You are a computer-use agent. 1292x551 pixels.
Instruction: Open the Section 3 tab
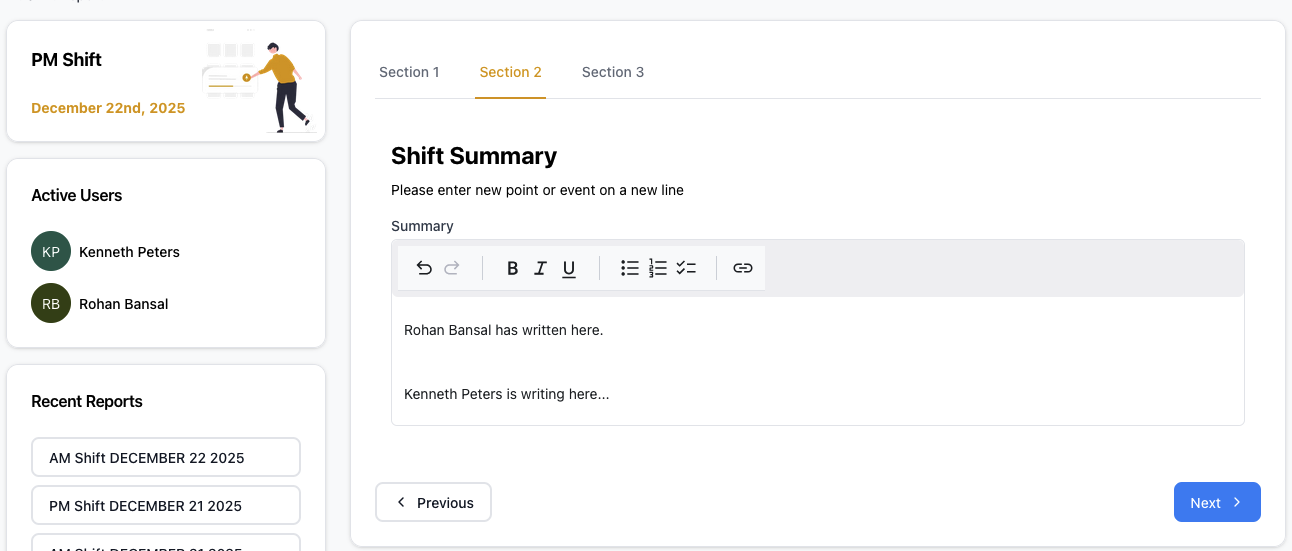tap(613, 72)
